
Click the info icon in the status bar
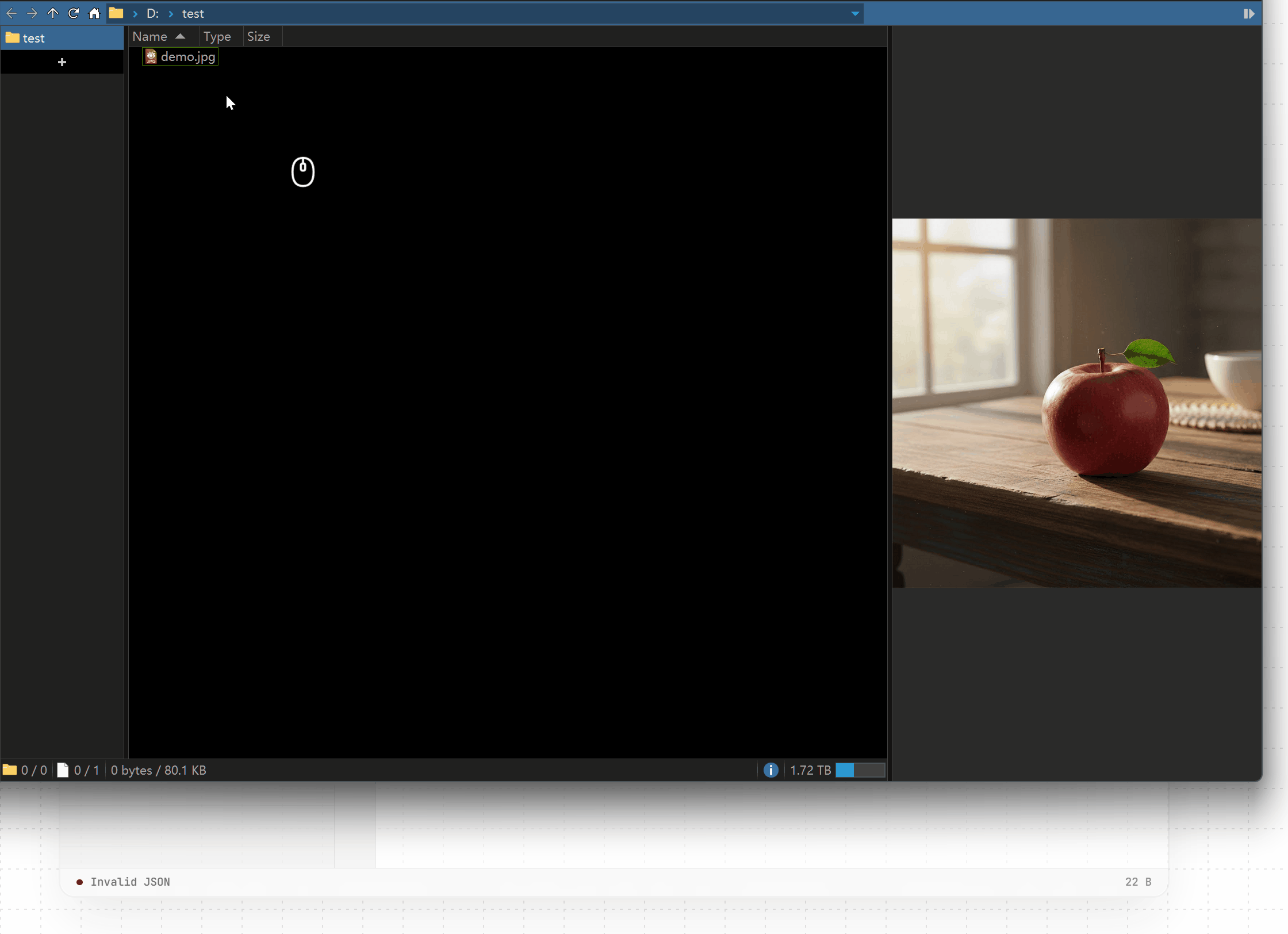click(x=770, y=770)
